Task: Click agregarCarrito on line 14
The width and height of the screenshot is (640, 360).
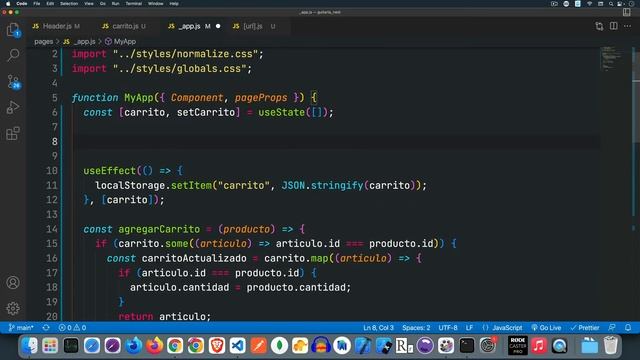Action: 159,229
